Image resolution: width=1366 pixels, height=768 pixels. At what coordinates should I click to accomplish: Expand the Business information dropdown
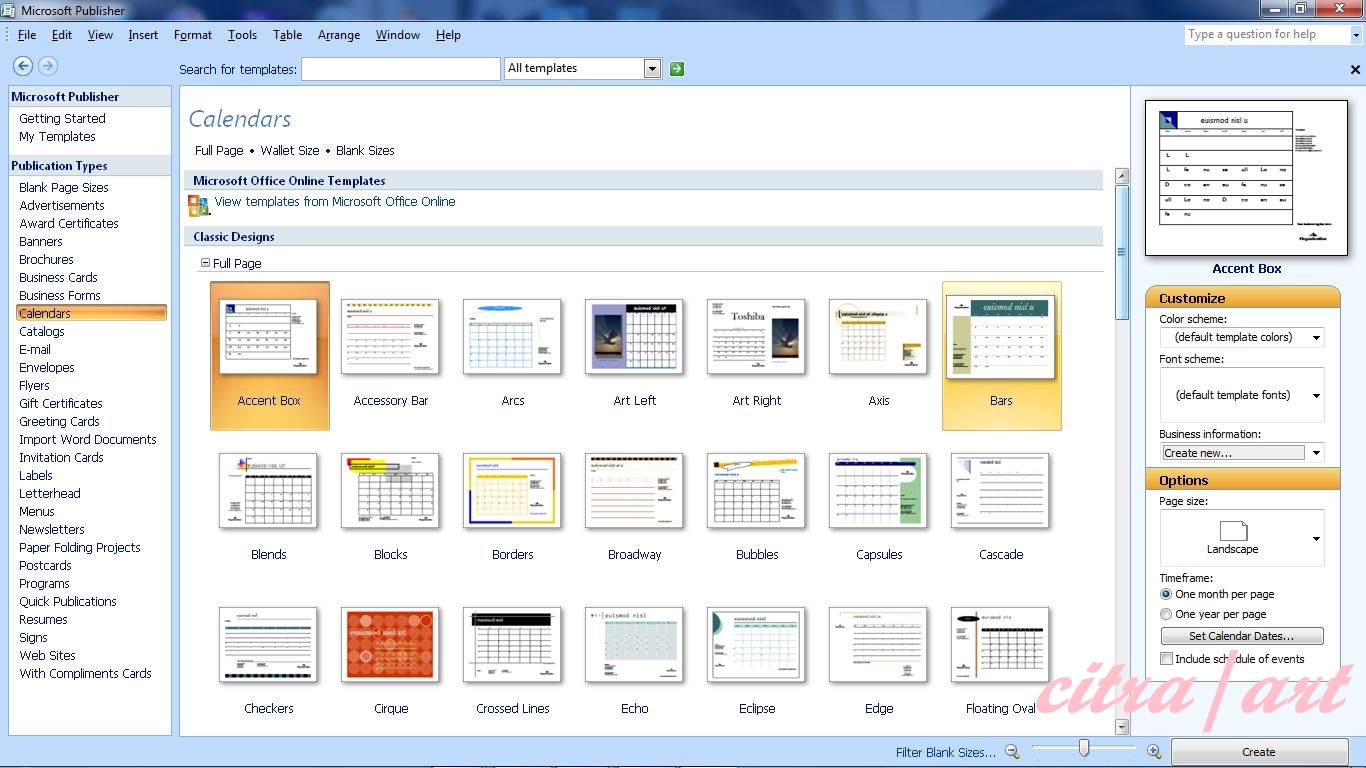click(x=1316, y=453)
